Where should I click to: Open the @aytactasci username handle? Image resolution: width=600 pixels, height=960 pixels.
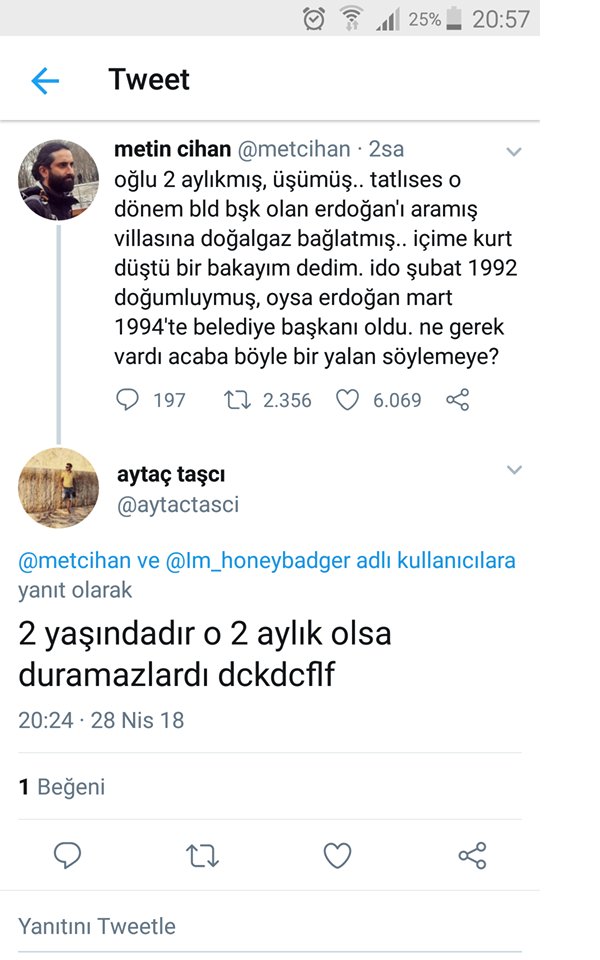[178, 505]
